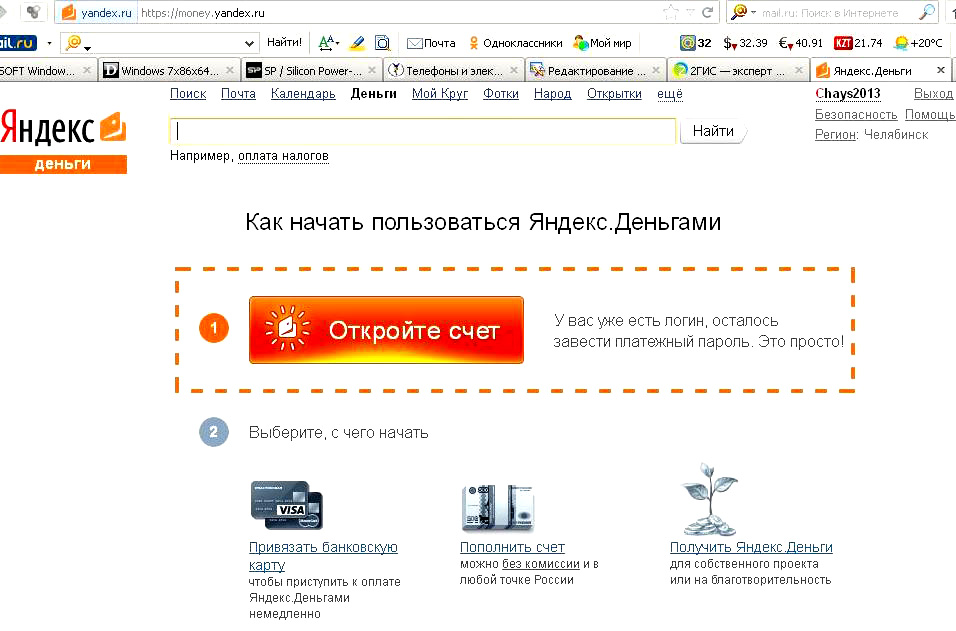Open Мой мир from the toolbar
The width and height of the screenshot is (956, 631).
click(x=602, y=43)
